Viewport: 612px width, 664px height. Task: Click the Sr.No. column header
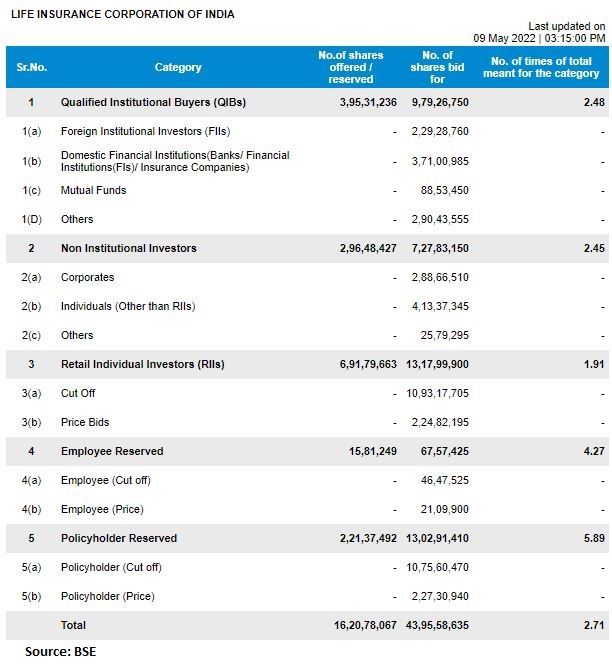click(31, 67)
